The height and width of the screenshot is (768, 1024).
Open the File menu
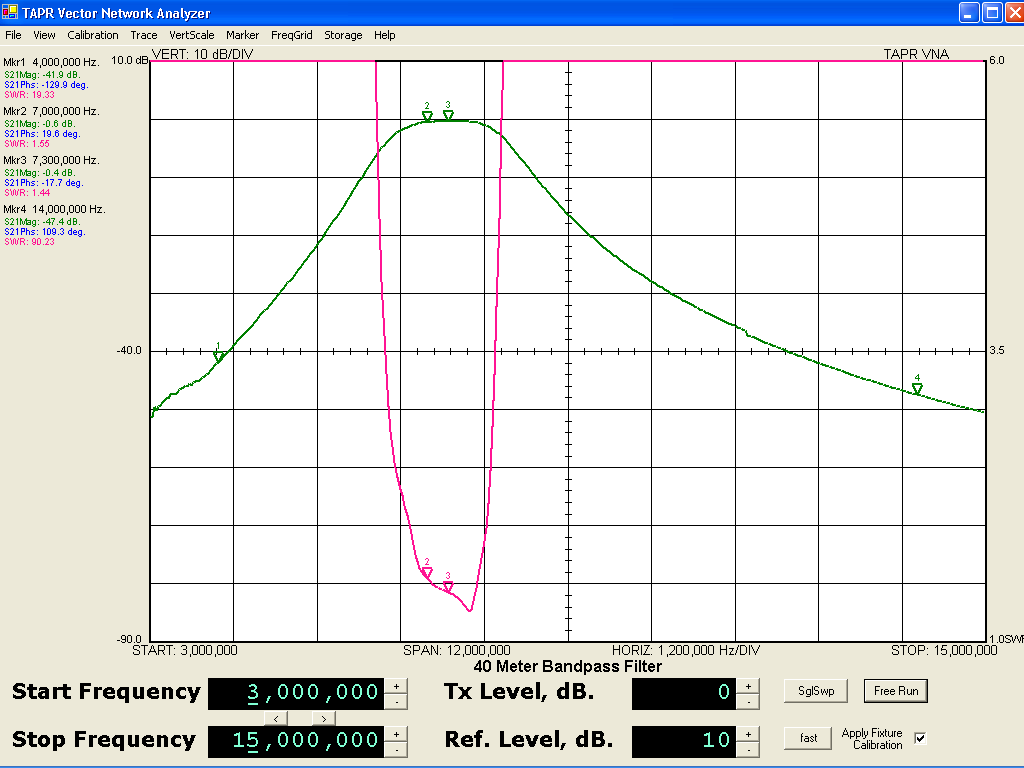pos(13,35)
